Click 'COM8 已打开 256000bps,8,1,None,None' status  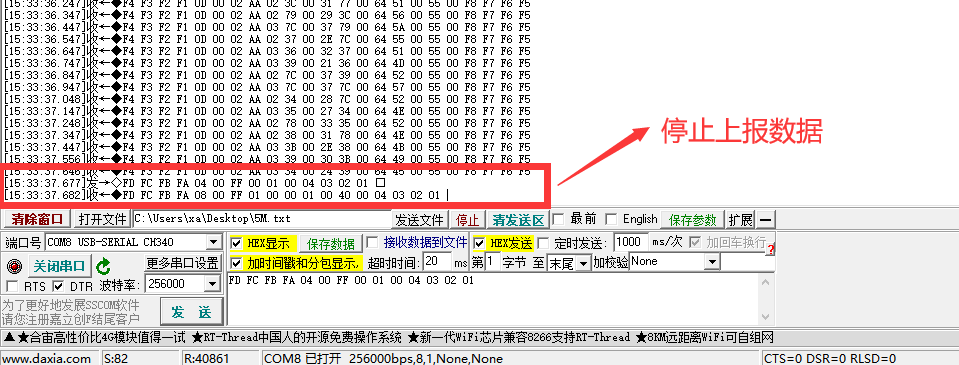[x=383, y=359]
